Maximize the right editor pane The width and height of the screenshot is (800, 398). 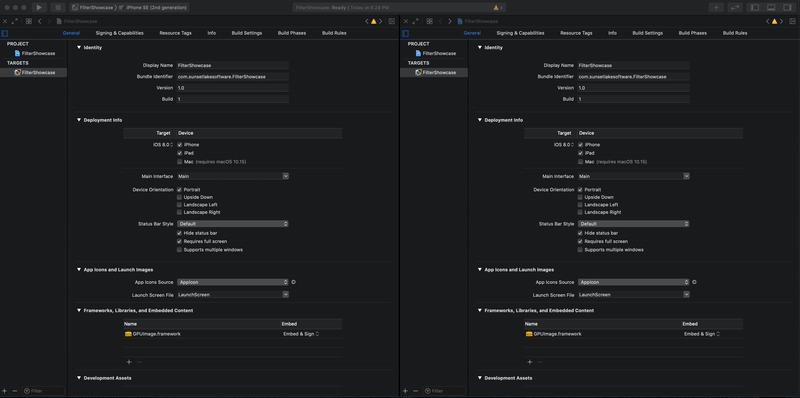click(x=415, y=21)
